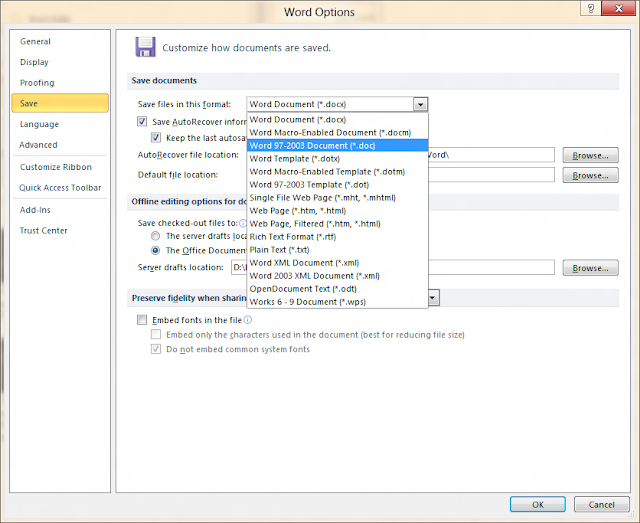This screenshot has width=640, height=523.
Task: Choose Word 97-2003 Document (*.doc)
Action: click(338, 146)
